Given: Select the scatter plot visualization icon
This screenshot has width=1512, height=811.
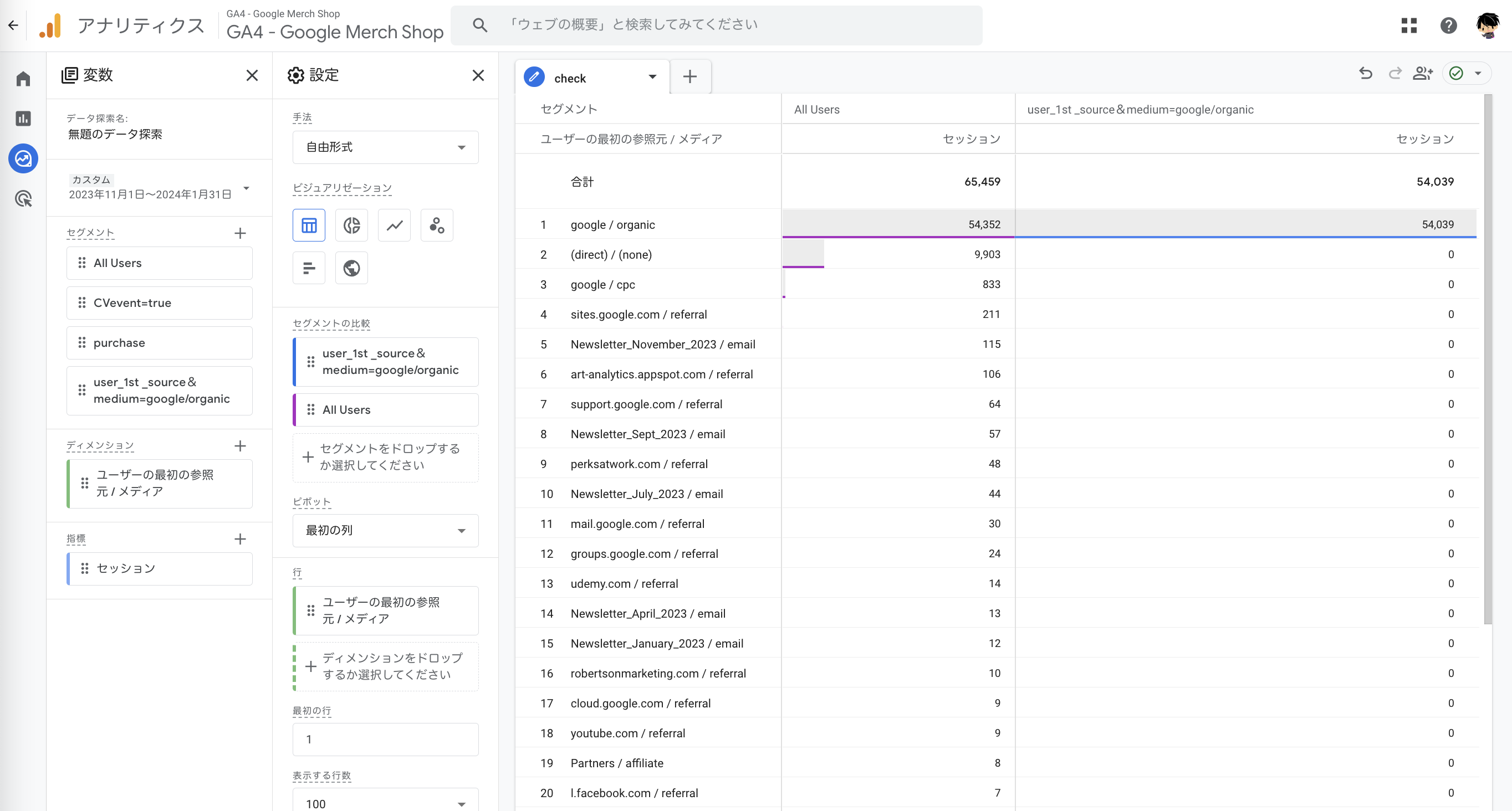Looking at the screenshot, I should [x=437, y=225].
